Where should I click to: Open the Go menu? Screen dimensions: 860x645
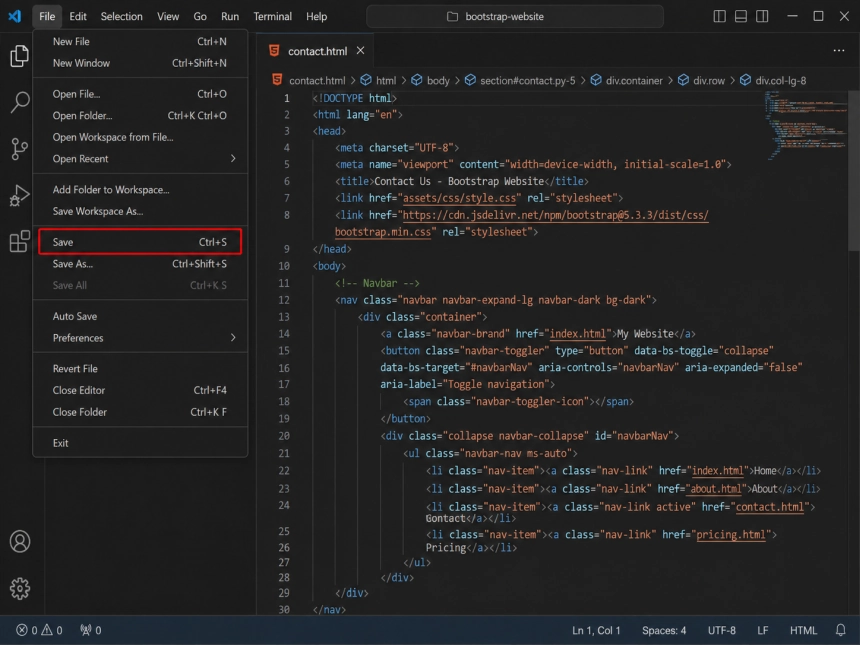pos(200,16)
